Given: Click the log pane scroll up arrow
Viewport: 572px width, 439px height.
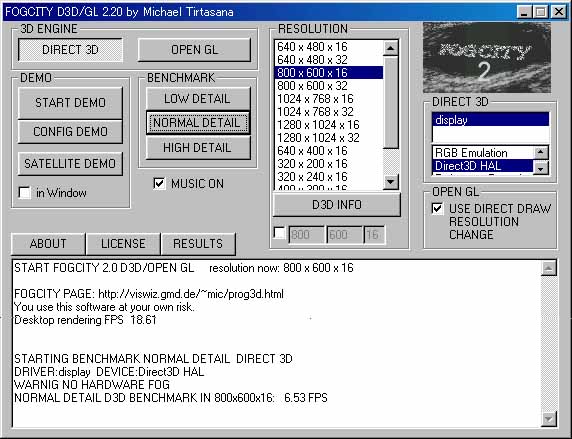Looking at the screenshot, I should (549, 269).
